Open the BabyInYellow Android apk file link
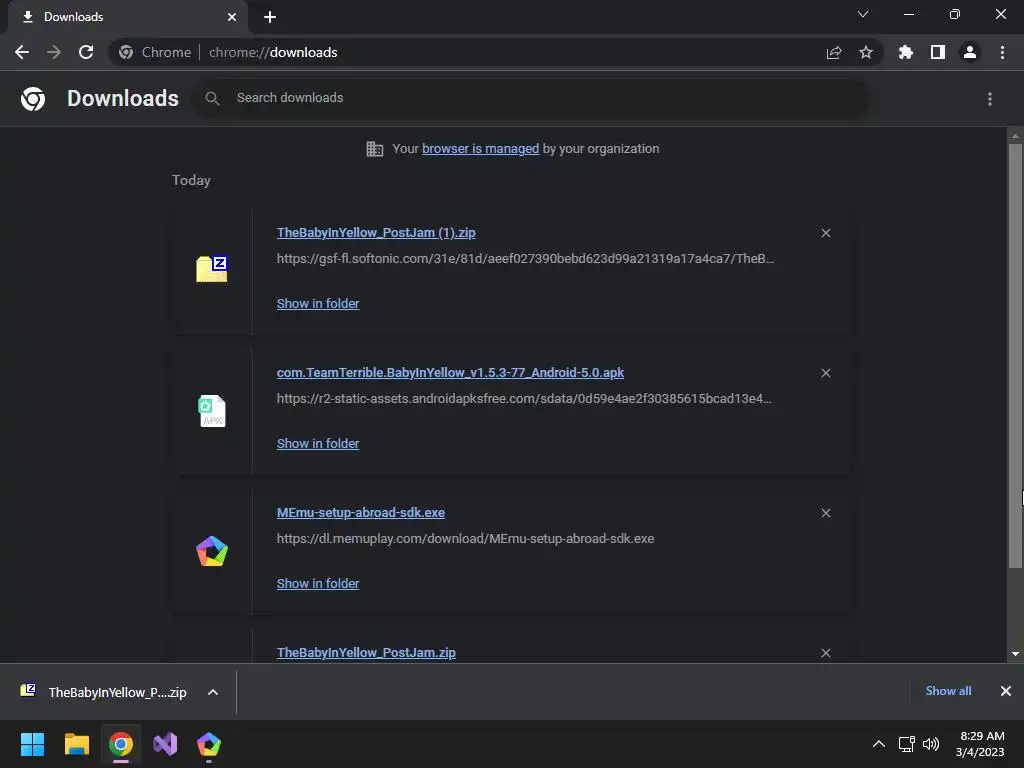This screenshot has height=768, width=1024. click(450, 372)
